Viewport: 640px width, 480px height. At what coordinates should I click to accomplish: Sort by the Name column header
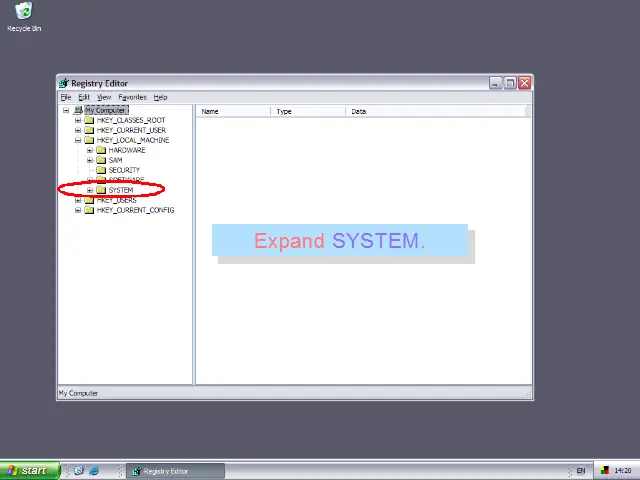tap(233, 111)
